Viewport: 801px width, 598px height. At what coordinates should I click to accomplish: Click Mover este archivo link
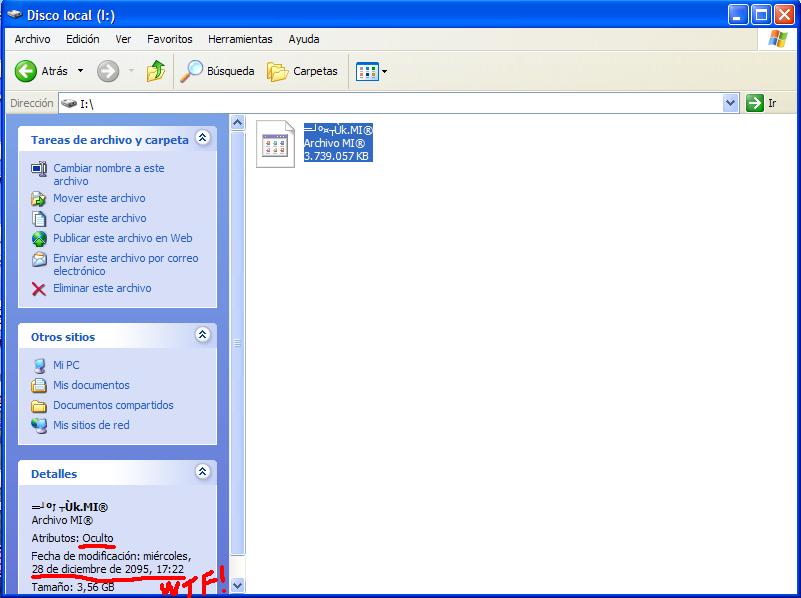pos(99,198)
